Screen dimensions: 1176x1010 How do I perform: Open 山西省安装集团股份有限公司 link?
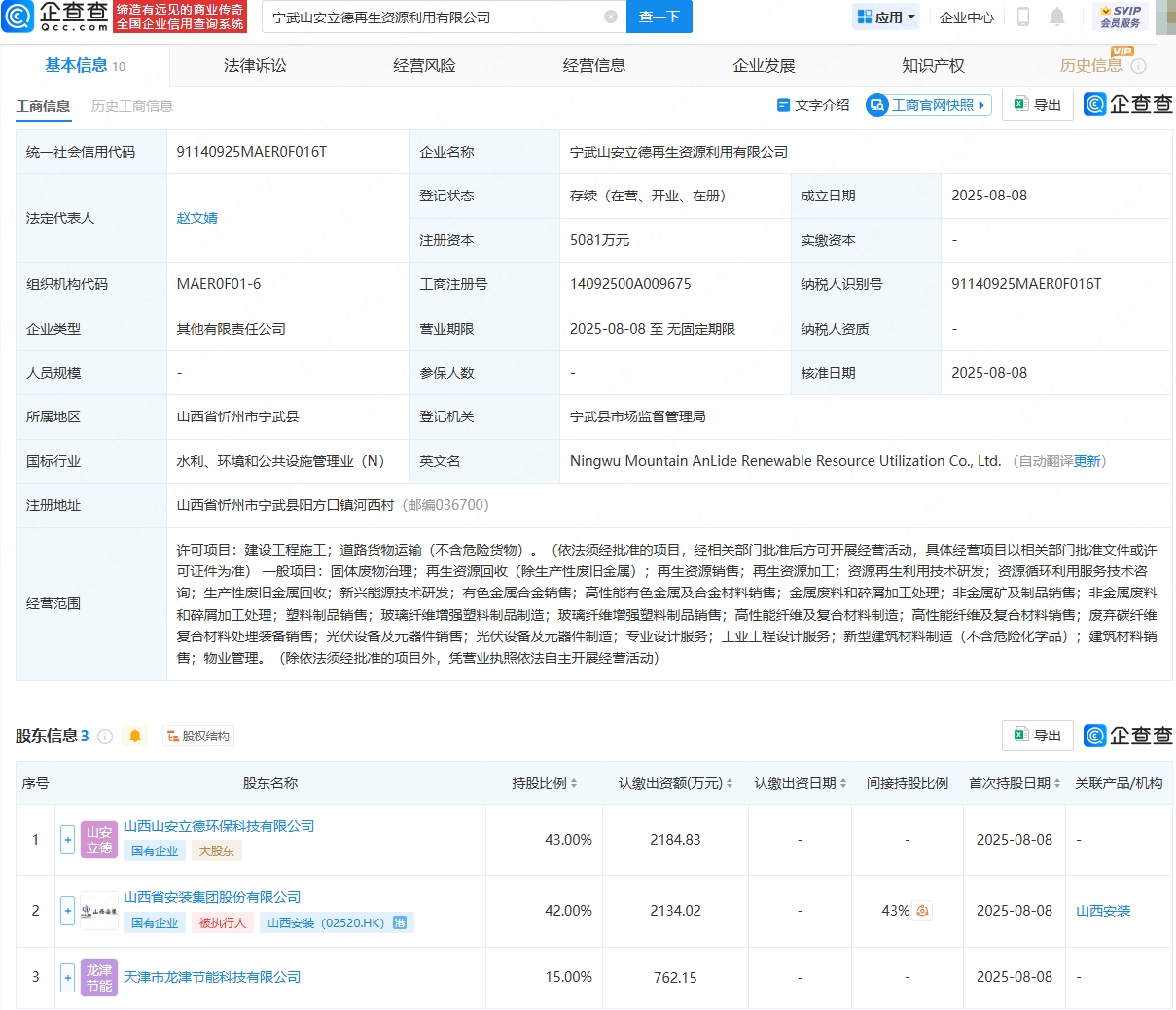tap(212, 897)
